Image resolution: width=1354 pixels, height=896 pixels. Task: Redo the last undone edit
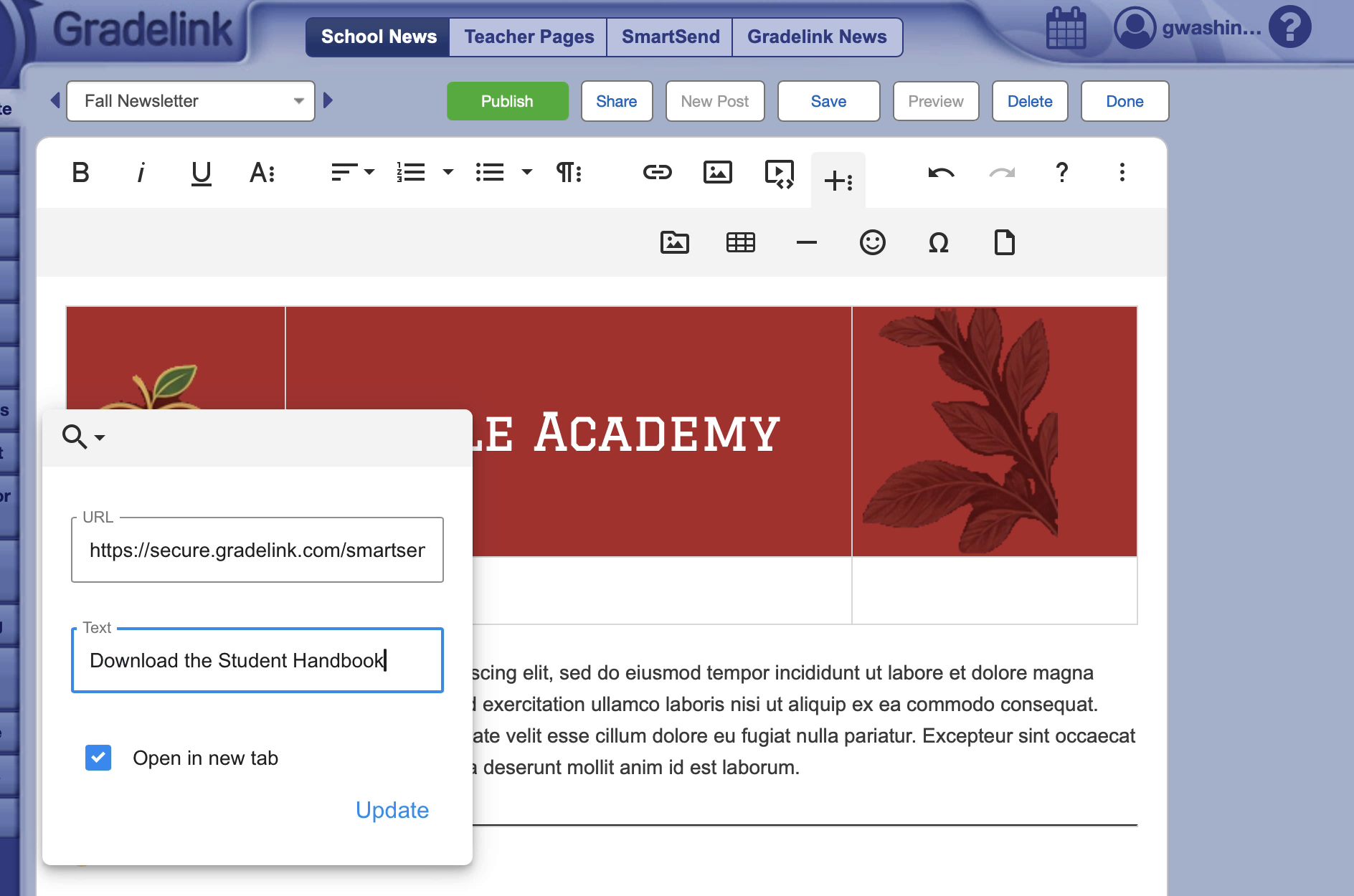1002,172
